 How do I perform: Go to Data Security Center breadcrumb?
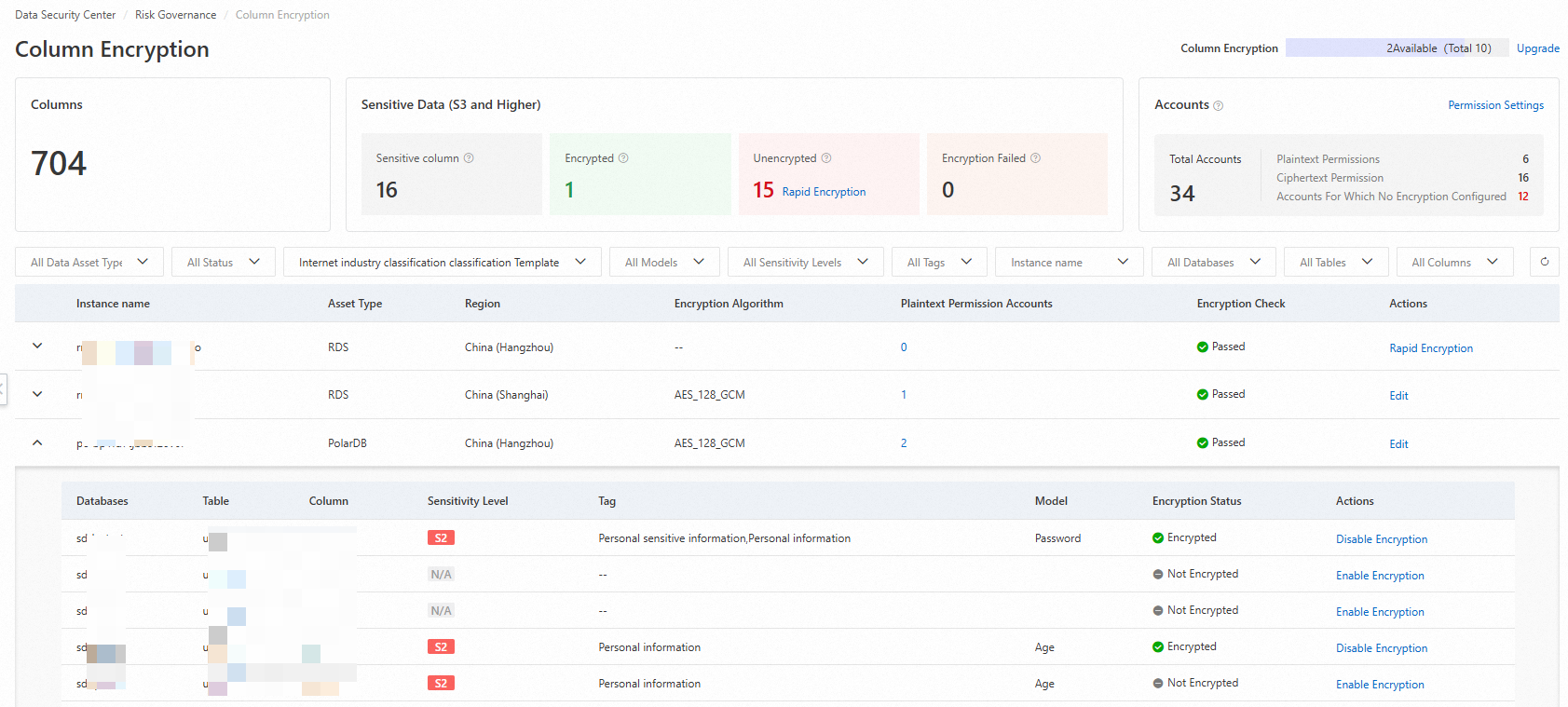pyautogui.click(x=65, y=15)
